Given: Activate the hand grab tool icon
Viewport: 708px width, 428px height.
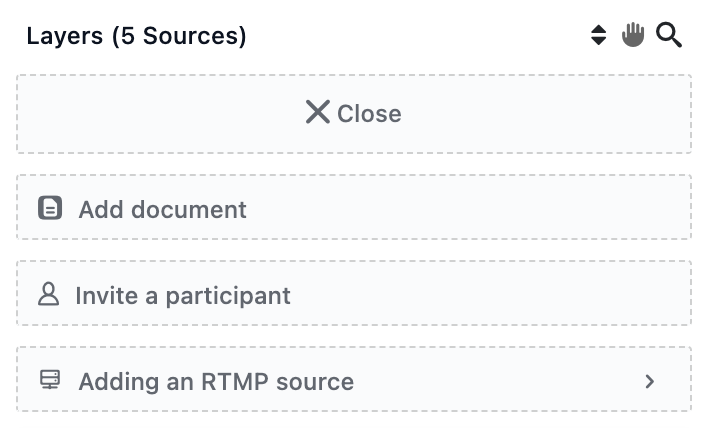Looking at the screenshot, I should coord(633,34).
